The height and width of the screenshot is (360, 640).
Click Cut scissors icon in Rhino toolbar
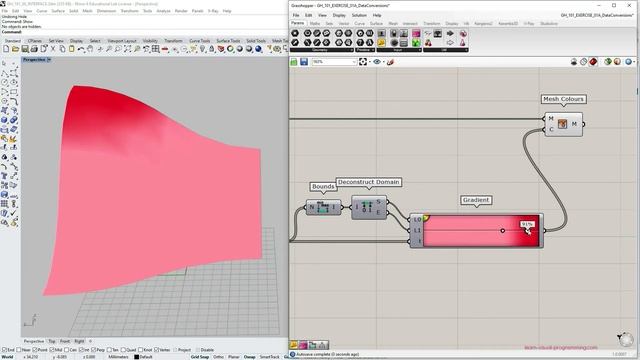pyautogui.click(x=53, y=49)
